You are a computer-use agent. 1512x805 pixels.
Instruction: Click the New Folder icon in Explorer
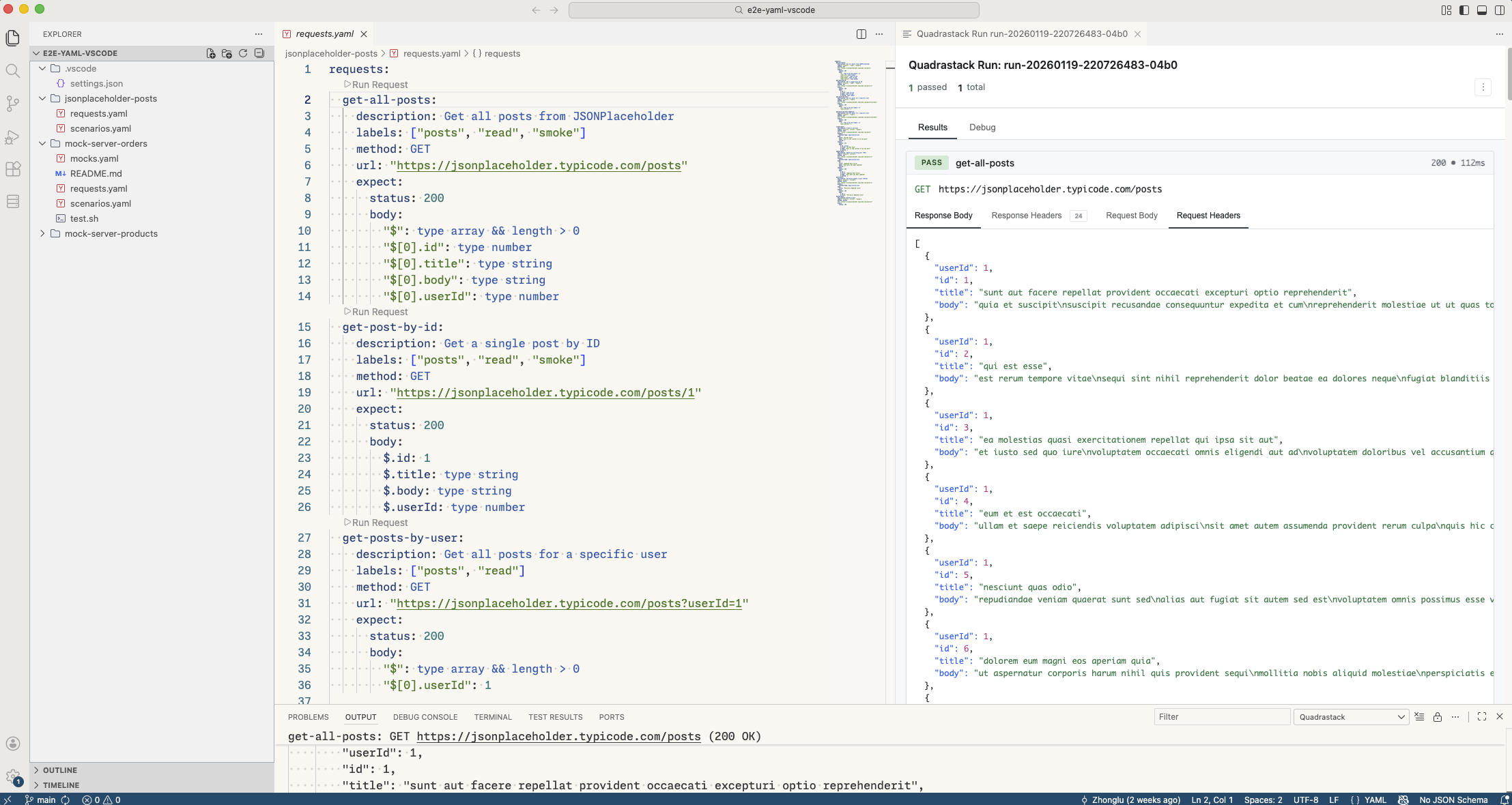[227, 53]
